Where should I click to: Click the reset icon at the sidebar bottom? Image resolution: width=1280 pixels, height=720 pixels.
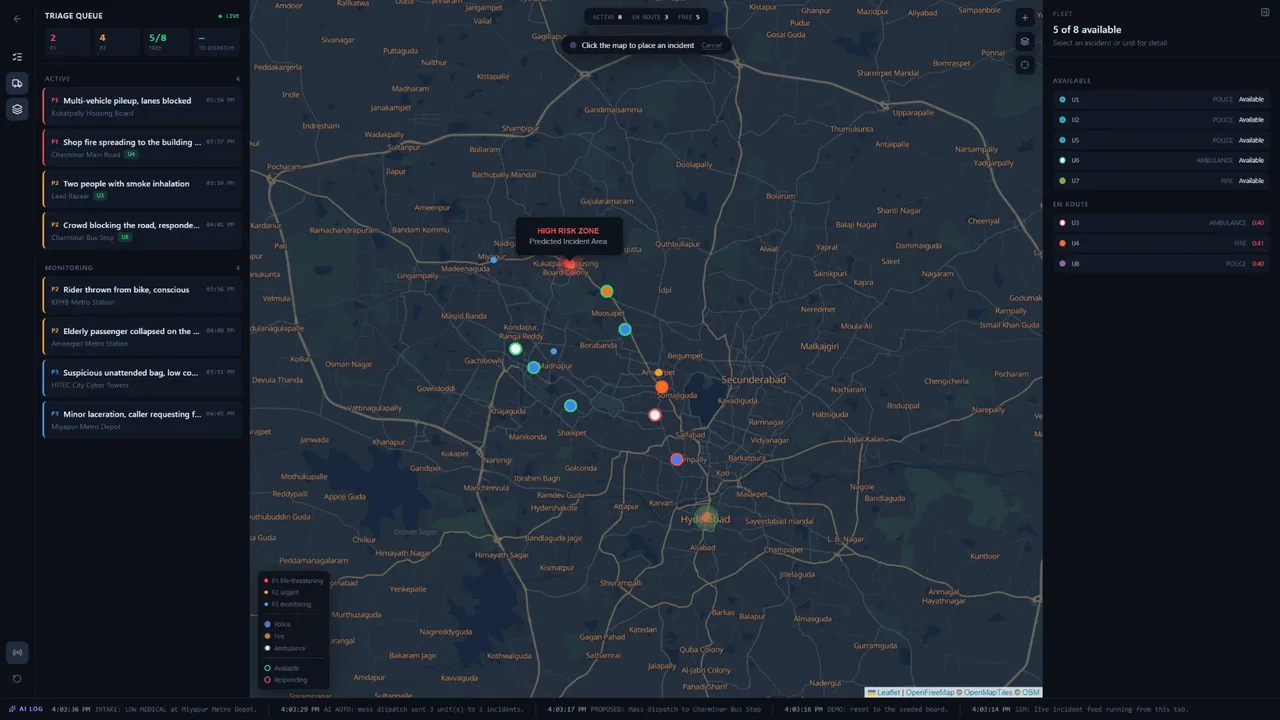coord(17,679)
